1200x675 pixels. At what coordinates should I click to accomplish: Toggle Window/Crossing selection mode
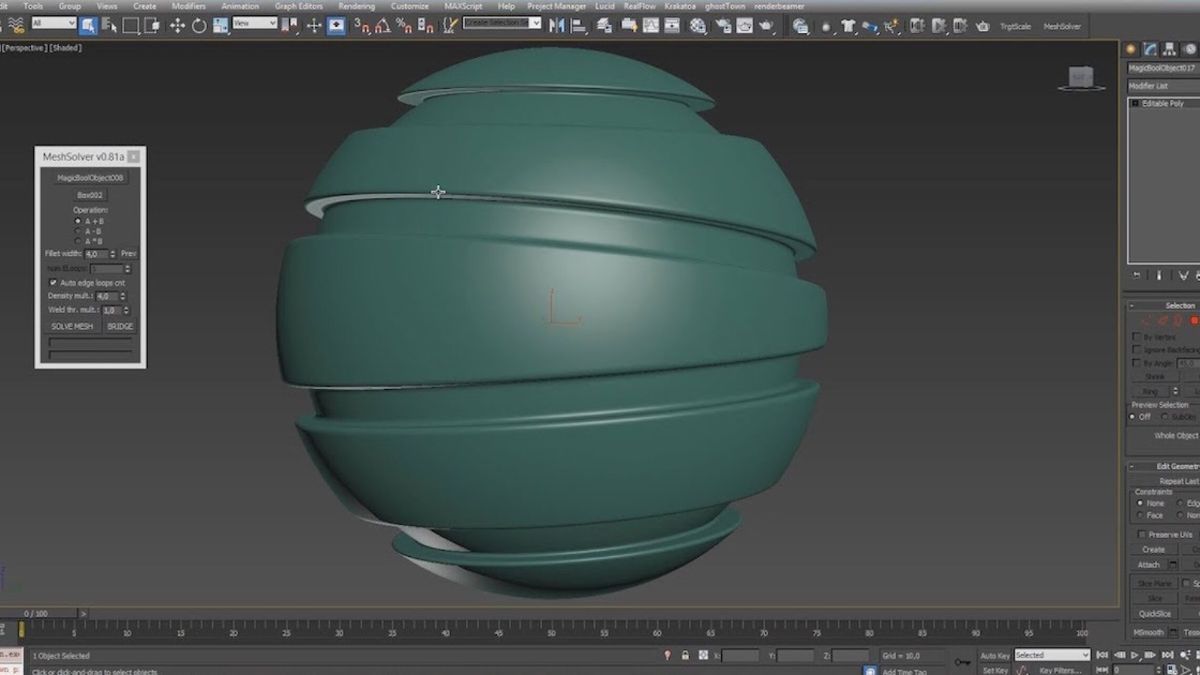coord(152,24)
